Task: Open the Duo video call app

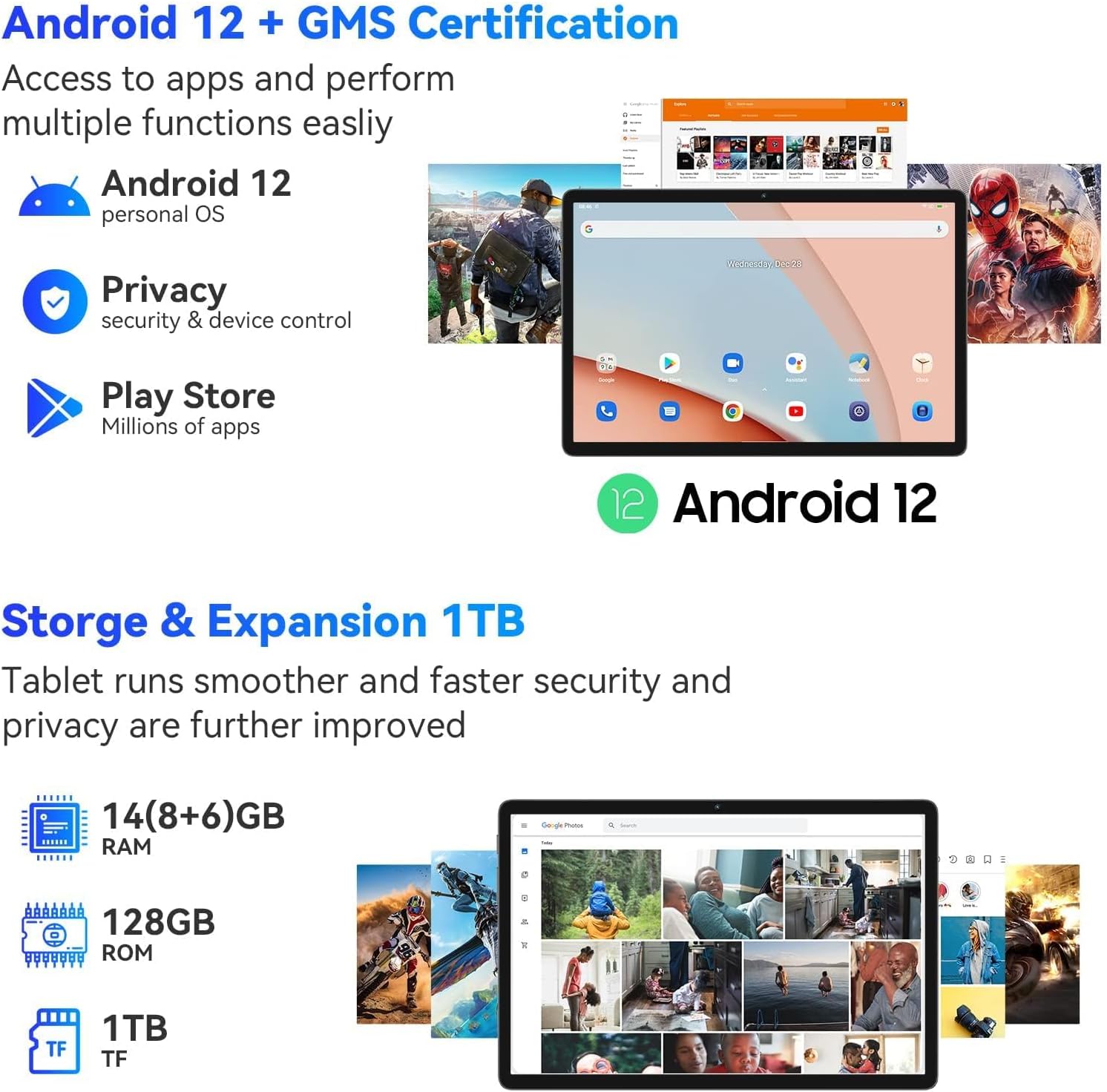Action: tap(732, 363)
